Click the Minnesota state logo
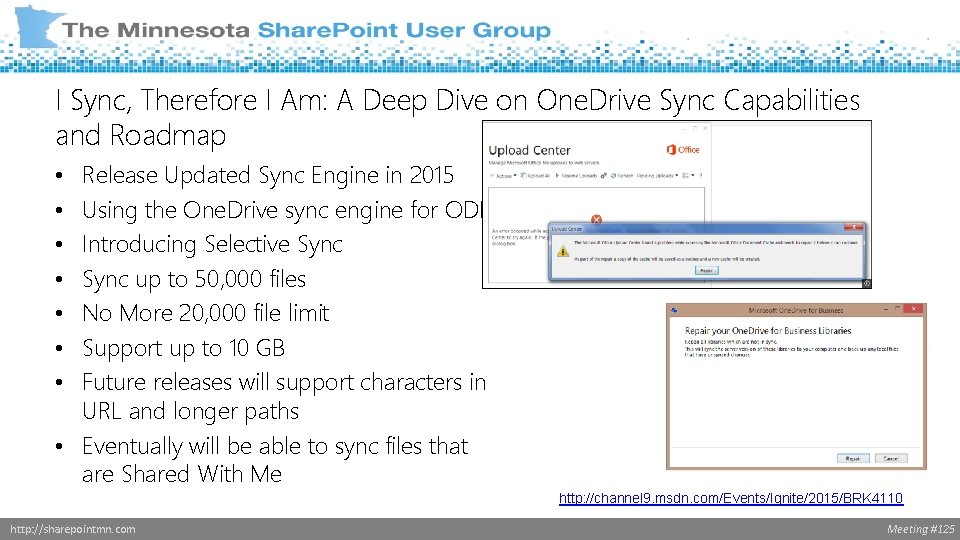960x540 pixels. click(x=38, y=27)
